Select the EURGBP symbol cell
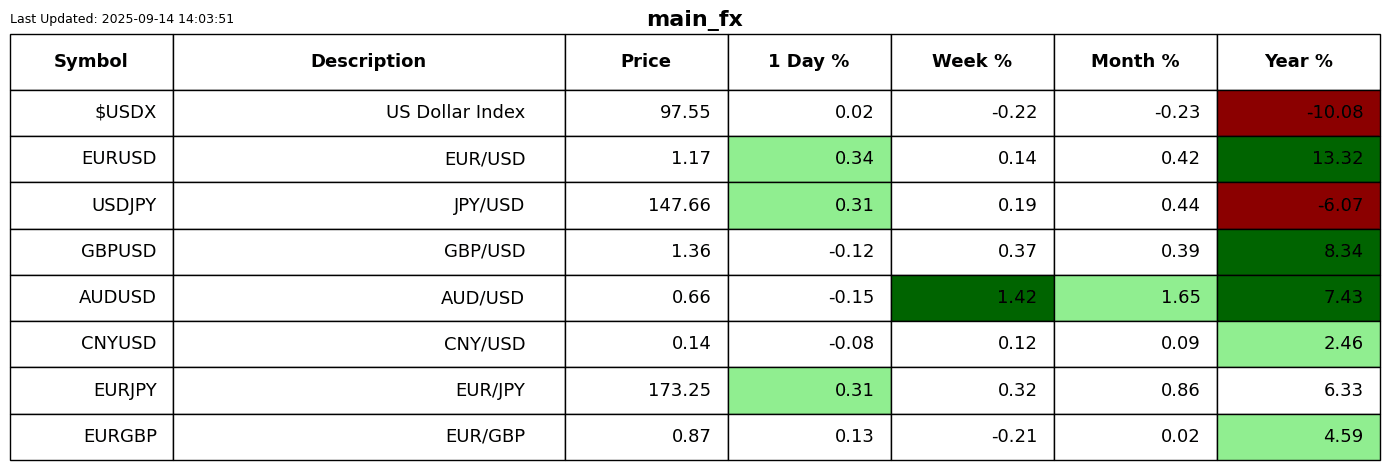This screenshot has width=1390, height=470. 91,437
